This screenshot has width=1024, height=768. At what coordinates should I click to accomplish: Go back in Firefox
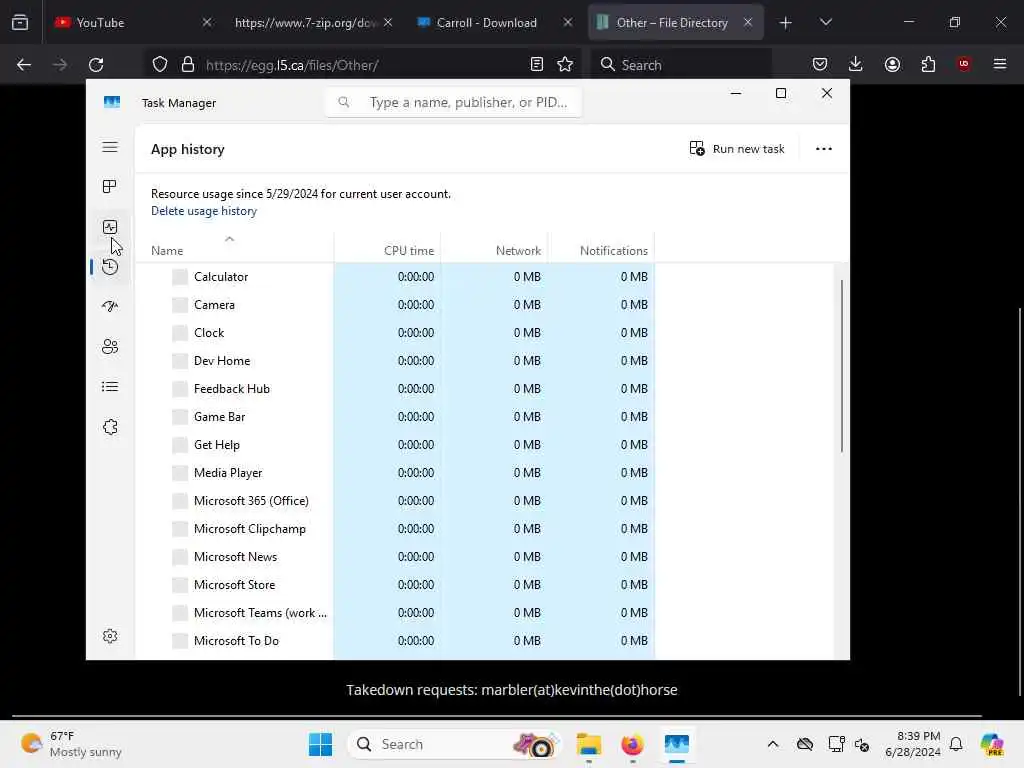click(24, 65)
